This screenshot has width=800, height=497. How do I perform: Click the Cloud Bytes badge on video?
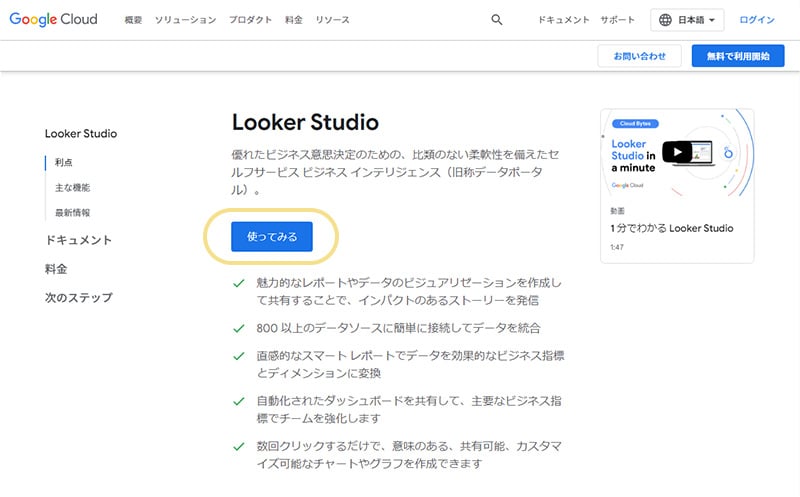point(635,123)
